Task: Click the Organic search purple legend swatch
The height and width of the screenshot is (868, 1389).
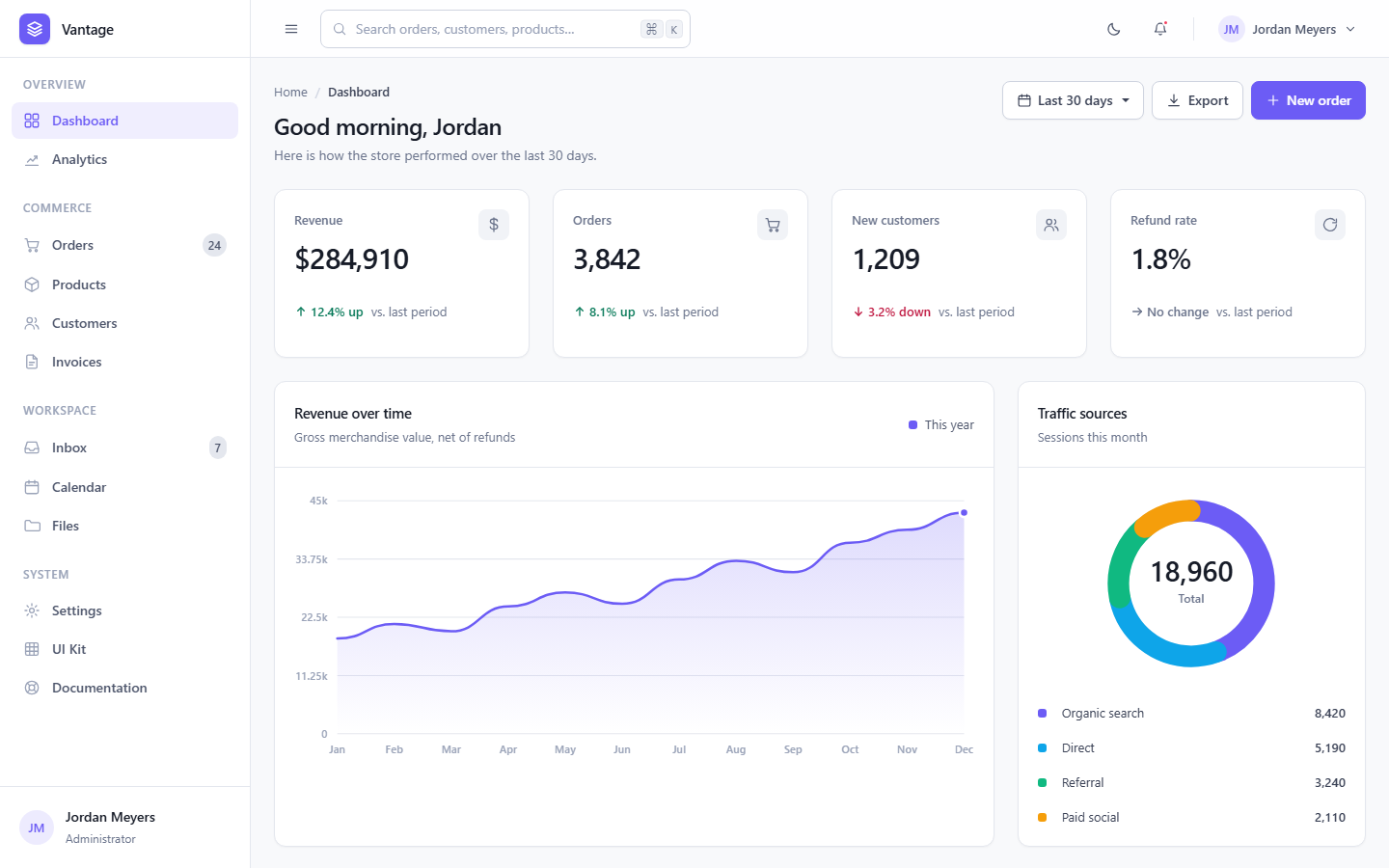Action: 1042,713
